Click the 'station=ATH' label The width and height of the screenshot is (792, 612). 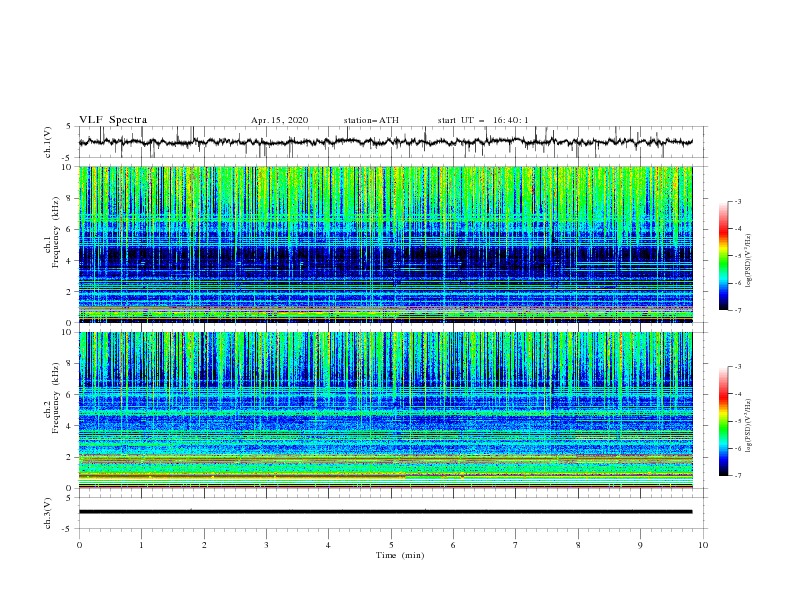371,120
